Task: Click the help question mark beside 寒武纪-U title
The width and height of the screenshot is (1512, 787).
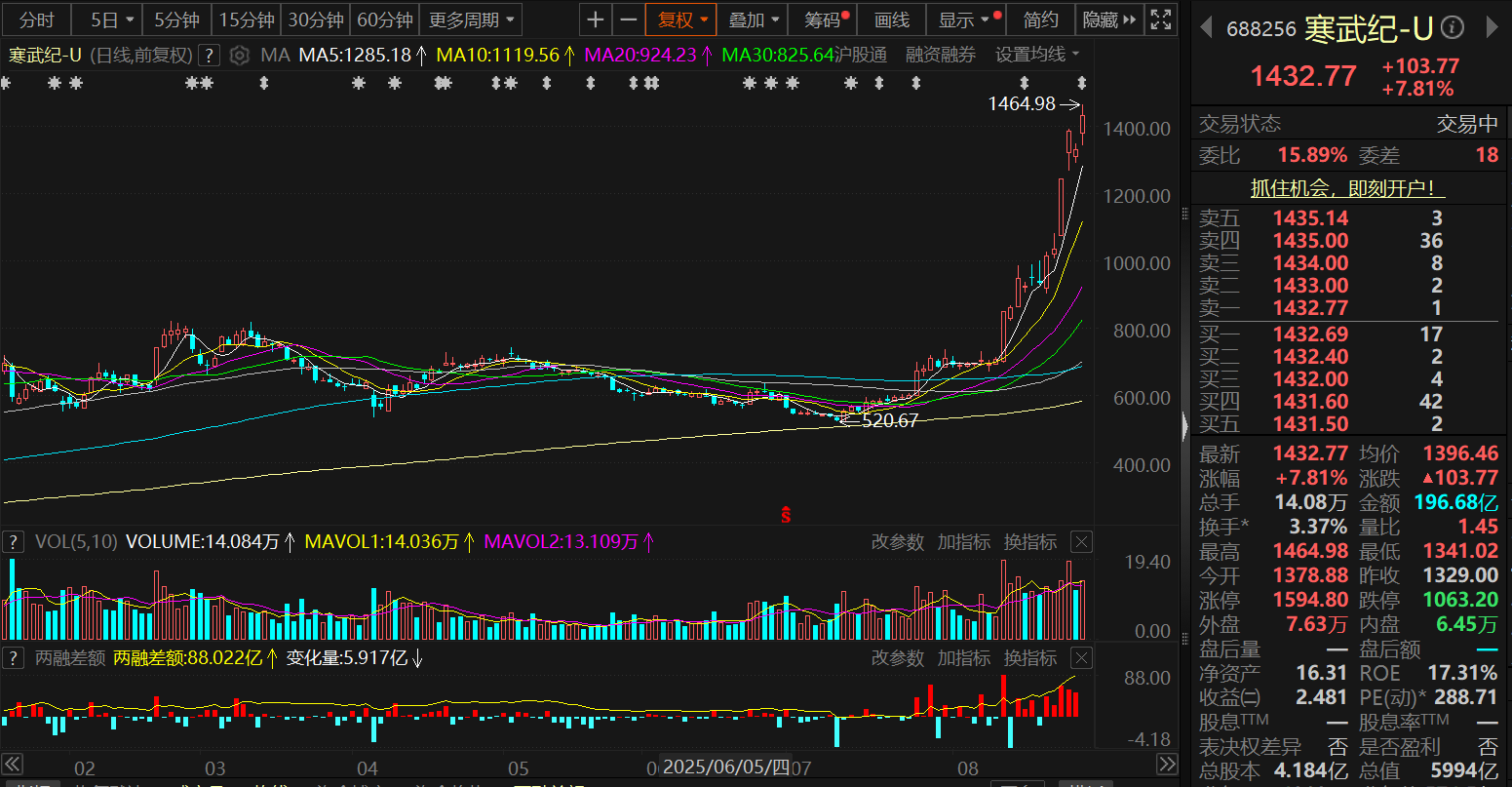Action: click(209, 56)
